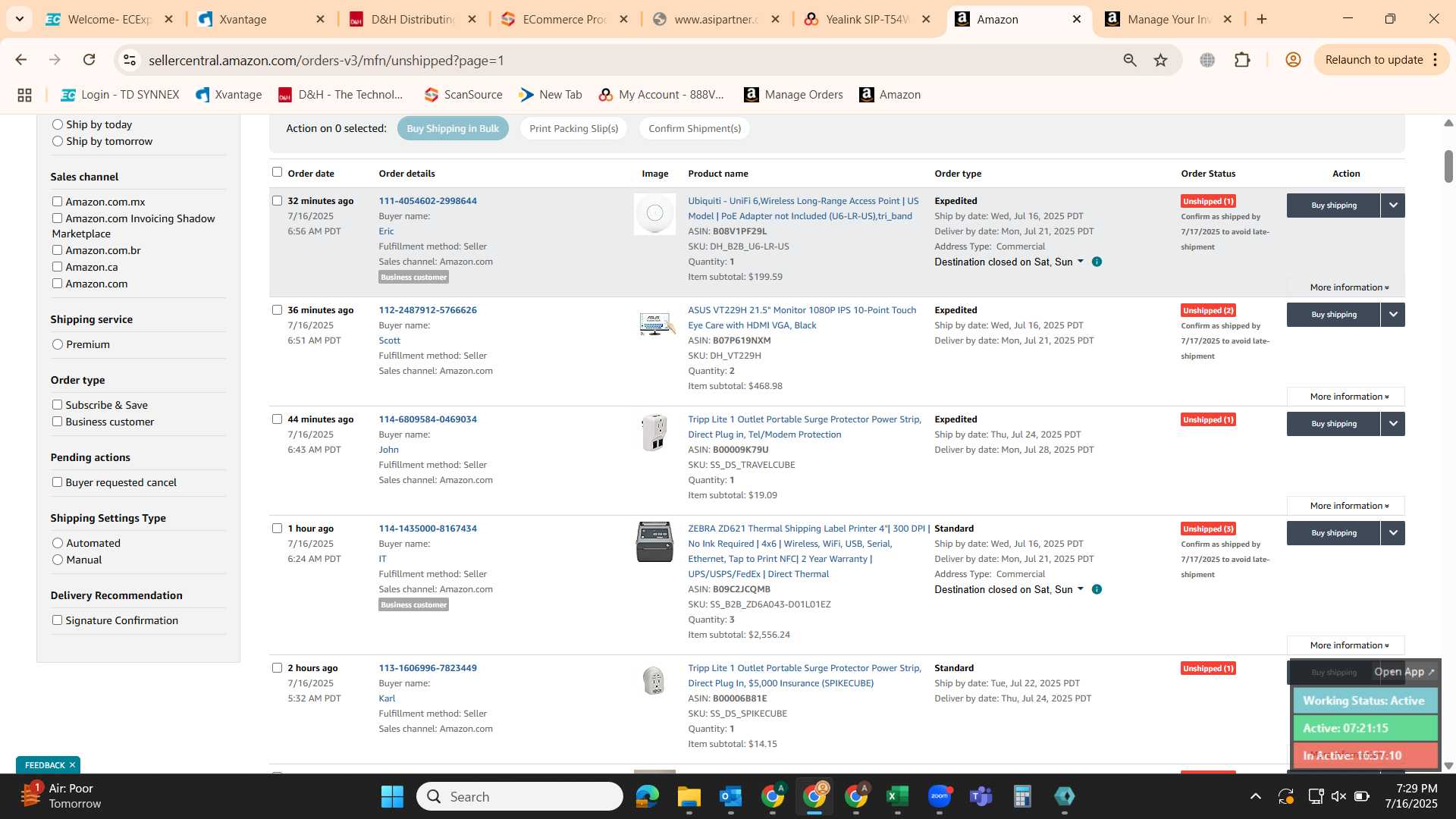Tick the select-all orders checkbox in header
Viewport: 1456px width, 819px height.
277,172
